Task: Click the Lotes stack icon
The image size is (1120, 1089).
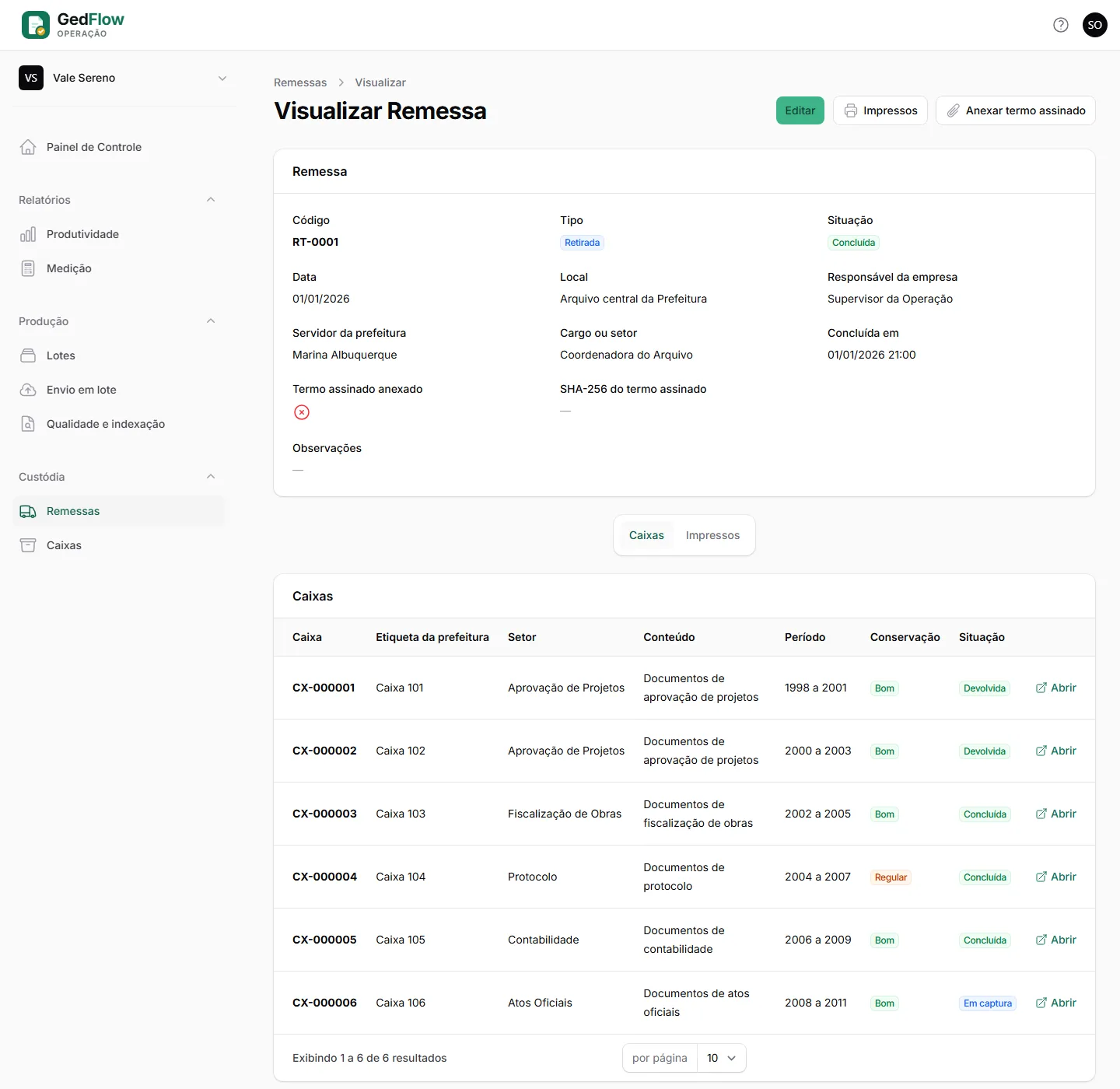Action: click(28, 355)
